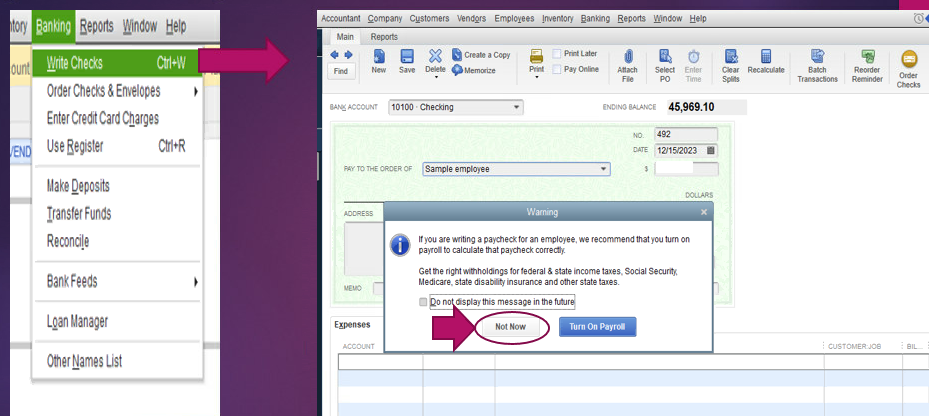Viewport: 929px width, 416px height.
Task: Close the Warning dialog with X
Action: click(x=703, y=212)
